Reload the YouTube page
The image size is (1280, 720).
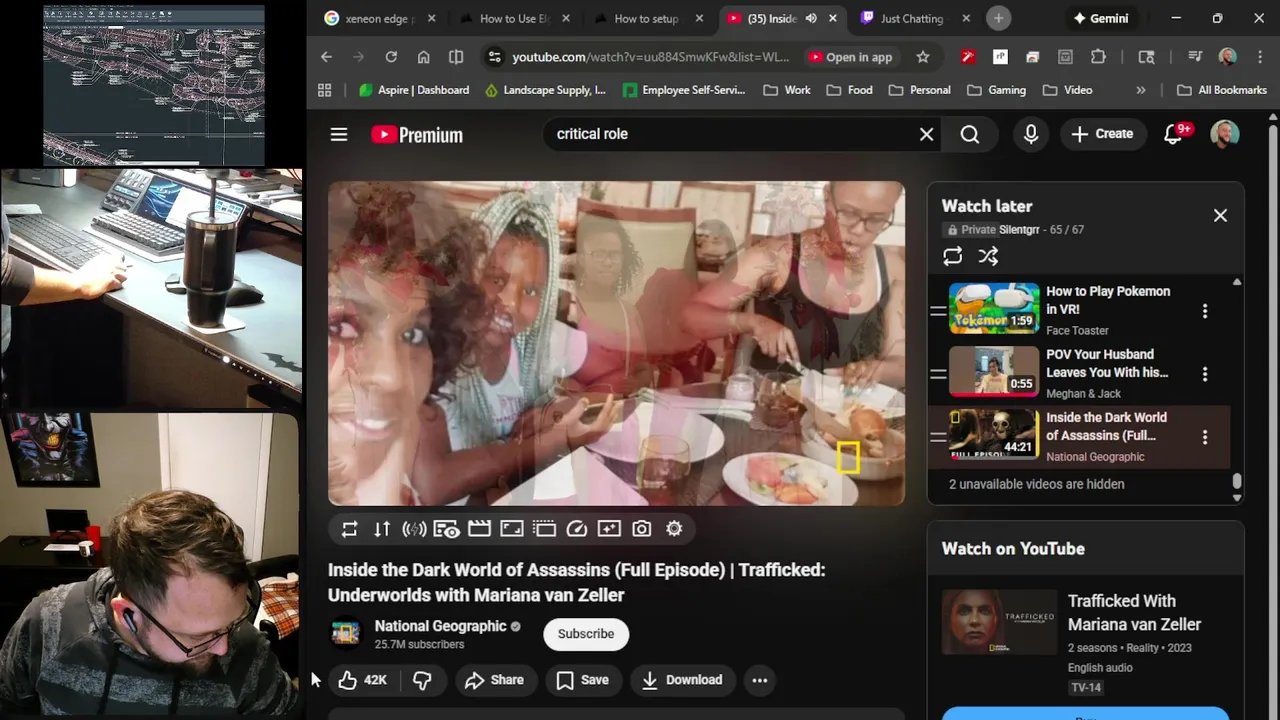(x=391, y=57)
